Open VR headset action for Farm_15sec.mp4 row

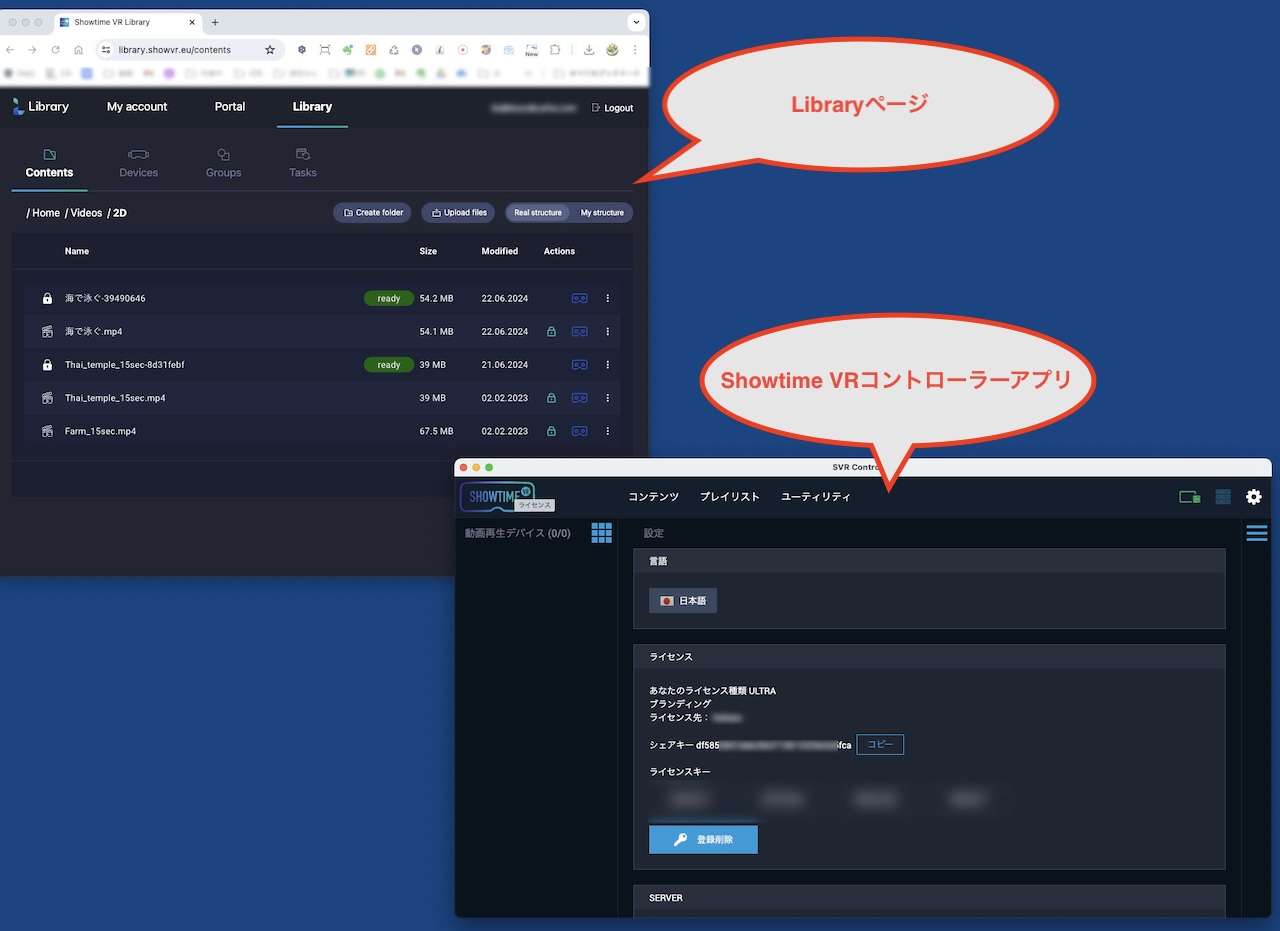click(579, 431)
